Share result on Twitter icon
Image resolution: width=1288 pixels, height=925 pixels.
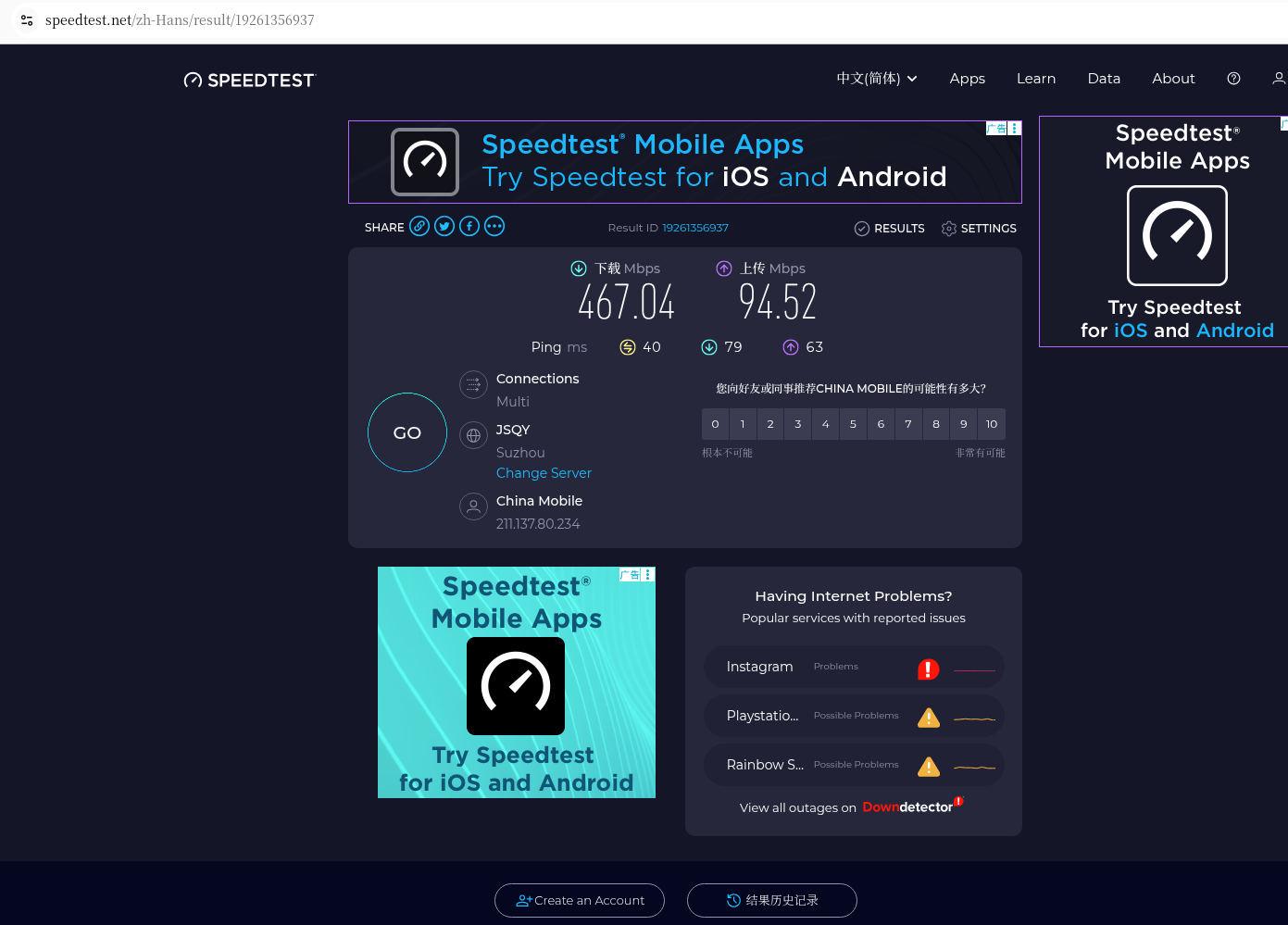444,226
